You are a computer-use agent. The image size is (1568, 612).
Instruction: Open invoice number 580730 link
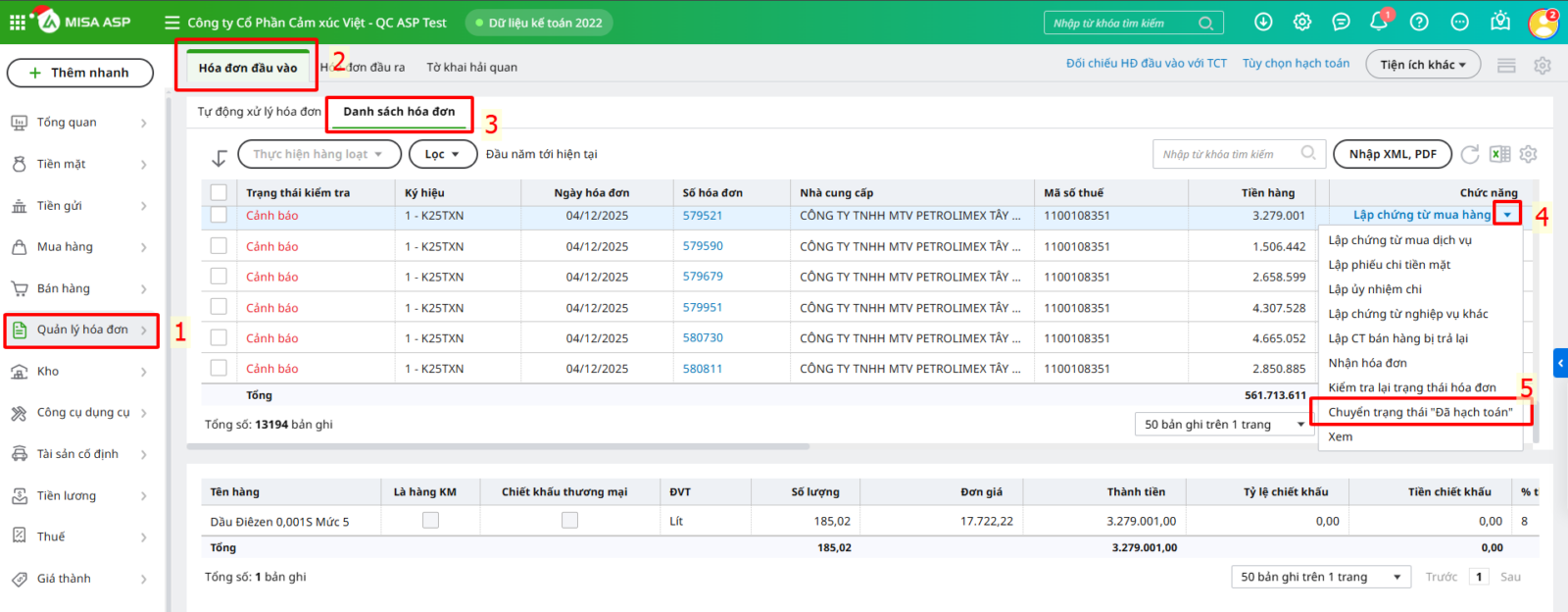pos(703,337)
